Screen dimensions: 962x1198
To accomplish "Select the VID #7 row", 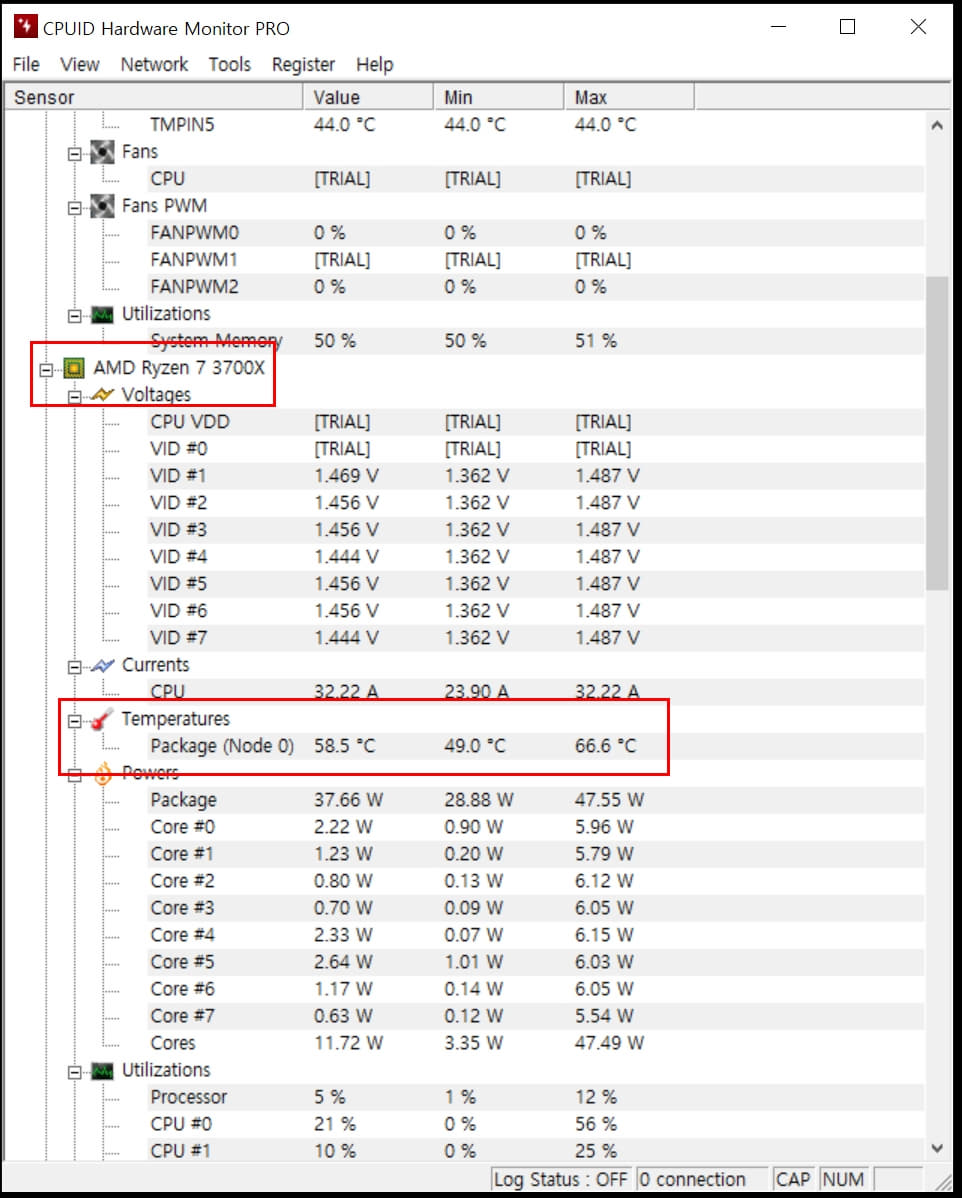I will [536, 638].
